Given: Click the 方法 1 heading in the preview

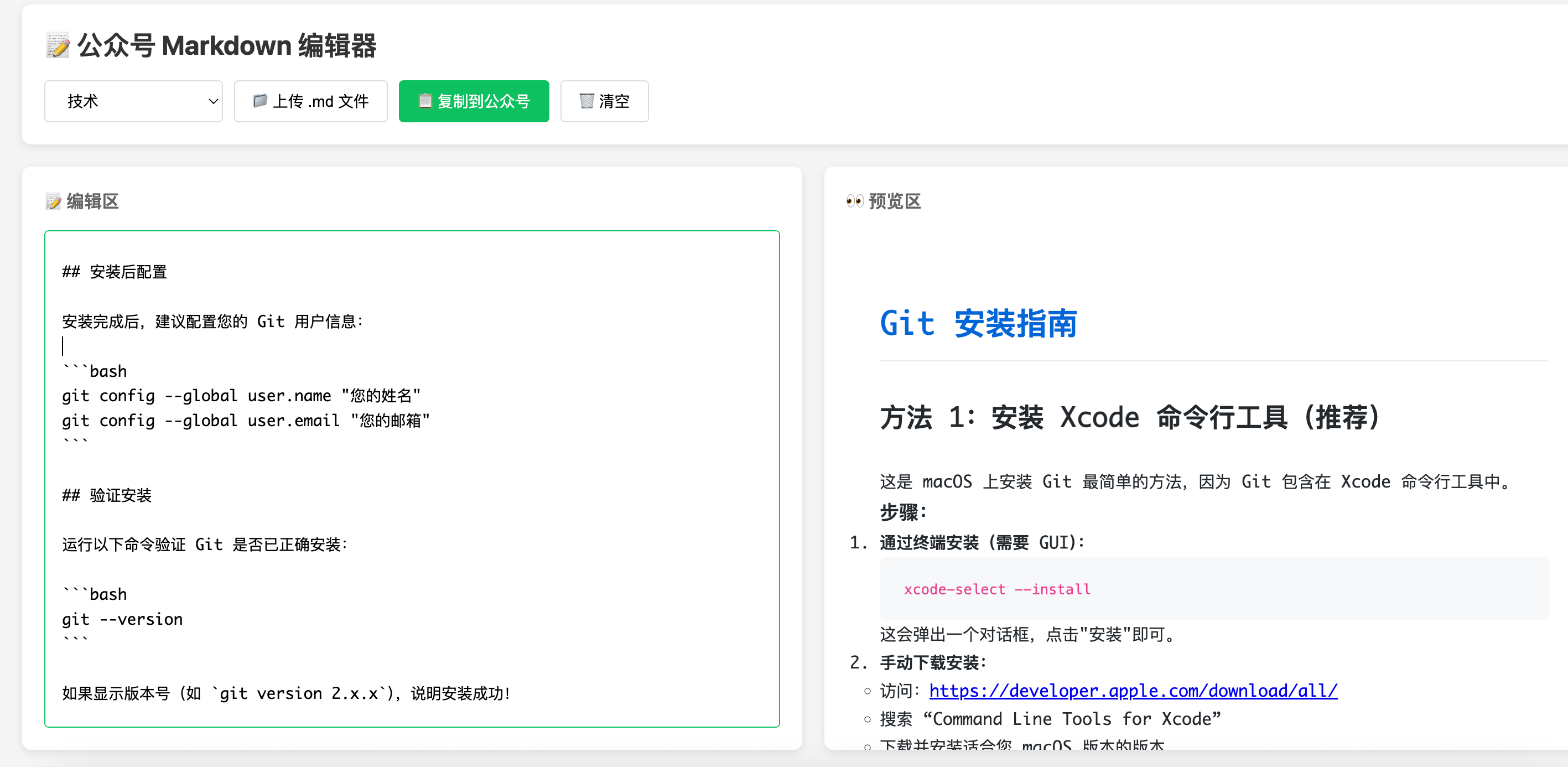Looking at the screenshot, I should pos(1130,418).
